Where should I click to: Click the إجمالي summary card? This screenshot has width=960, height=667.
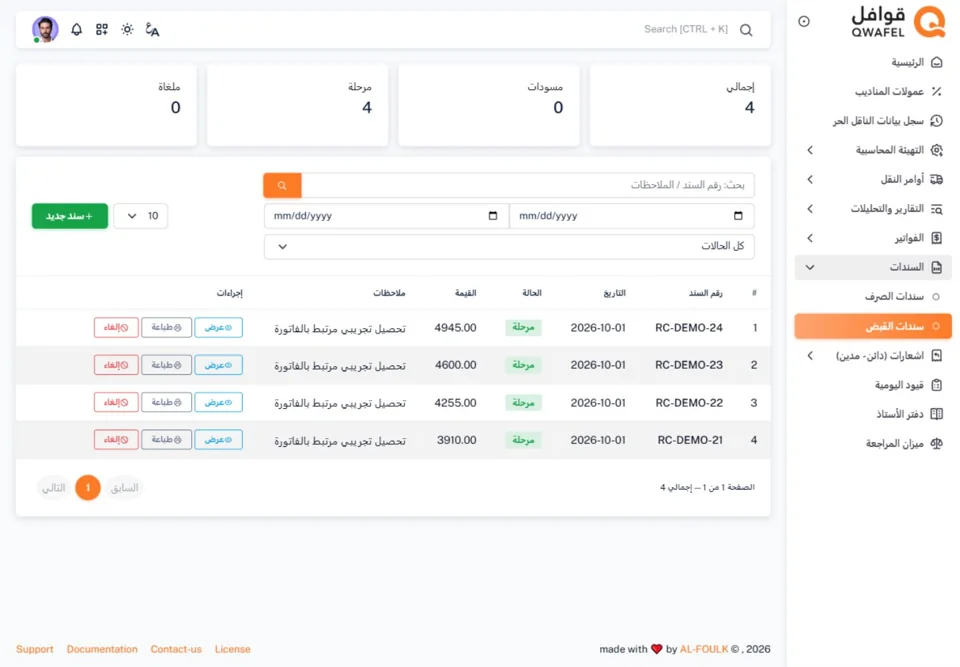680,105
